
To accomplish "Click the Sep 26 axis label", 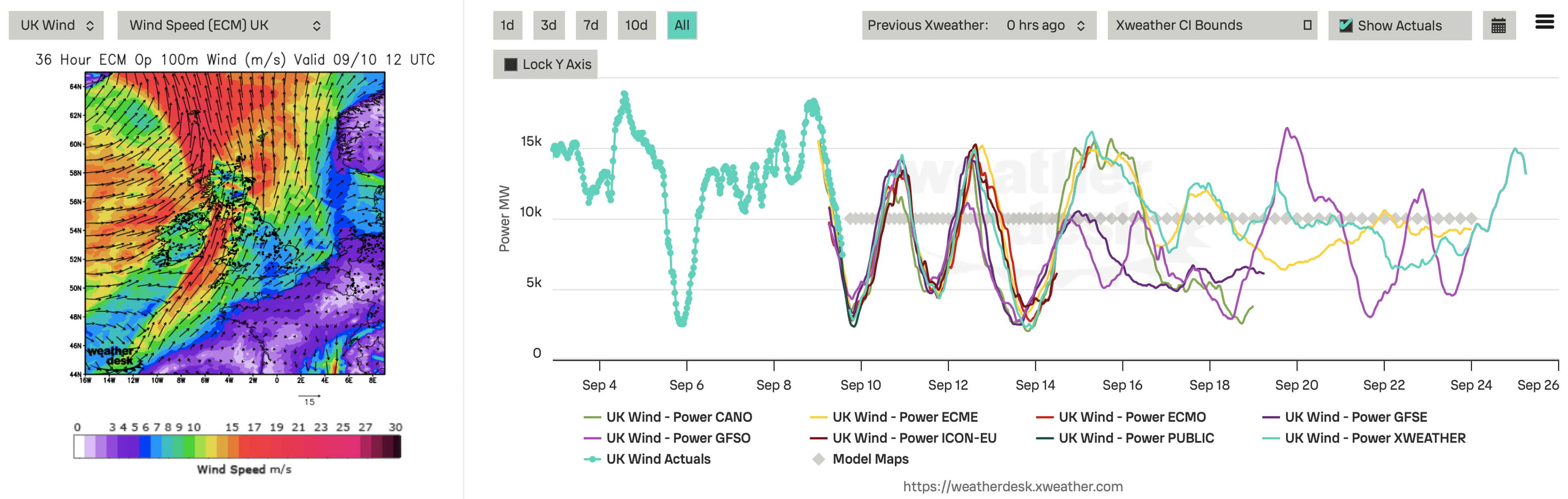I will pos(1537,385).
